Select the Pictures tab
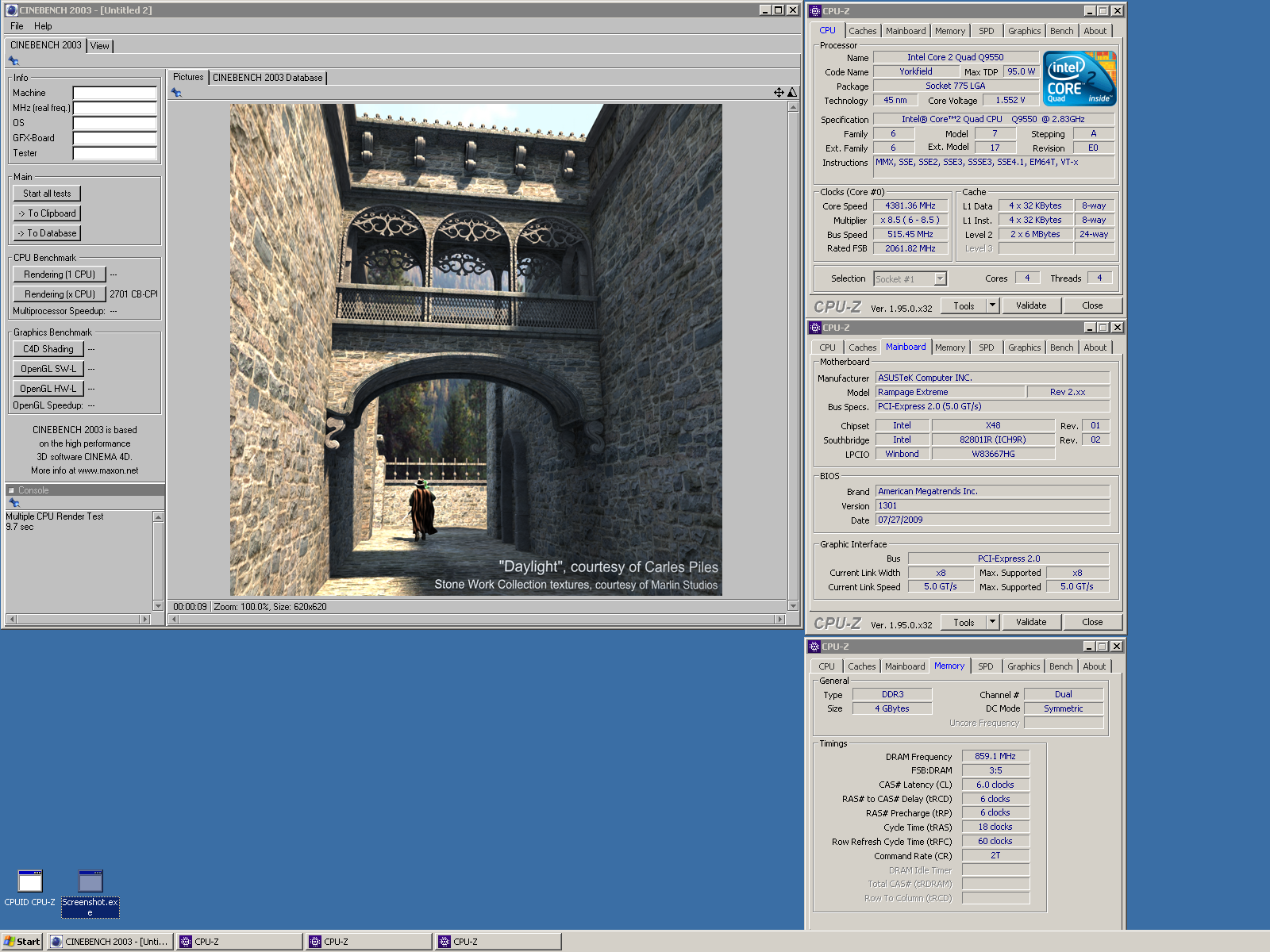 [x=188, y=77]
